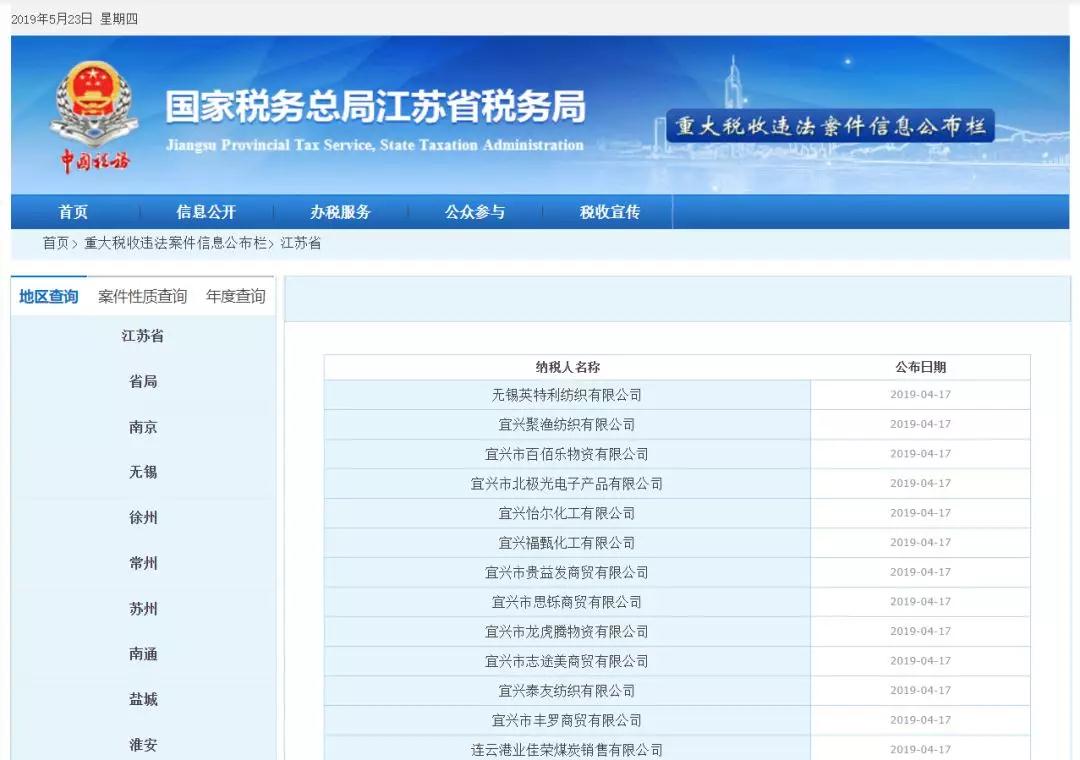
Task: Switch to the 地区查询 tab
Action: point(48,296)
